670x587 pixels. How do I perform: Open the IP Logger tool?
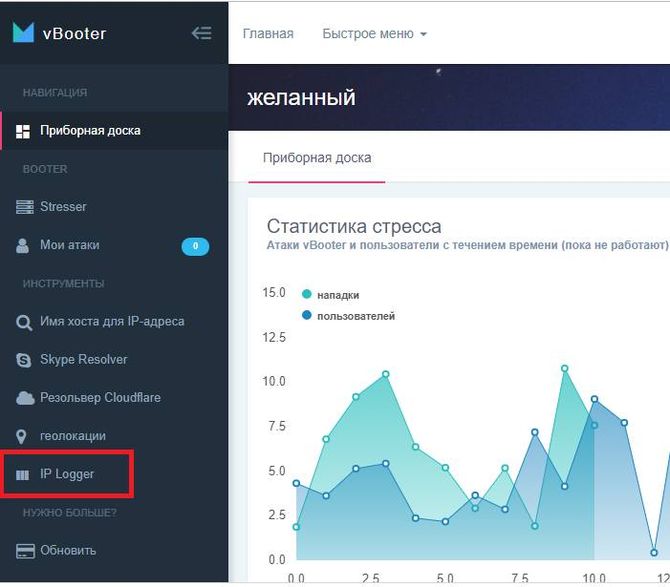click(67, 474)
